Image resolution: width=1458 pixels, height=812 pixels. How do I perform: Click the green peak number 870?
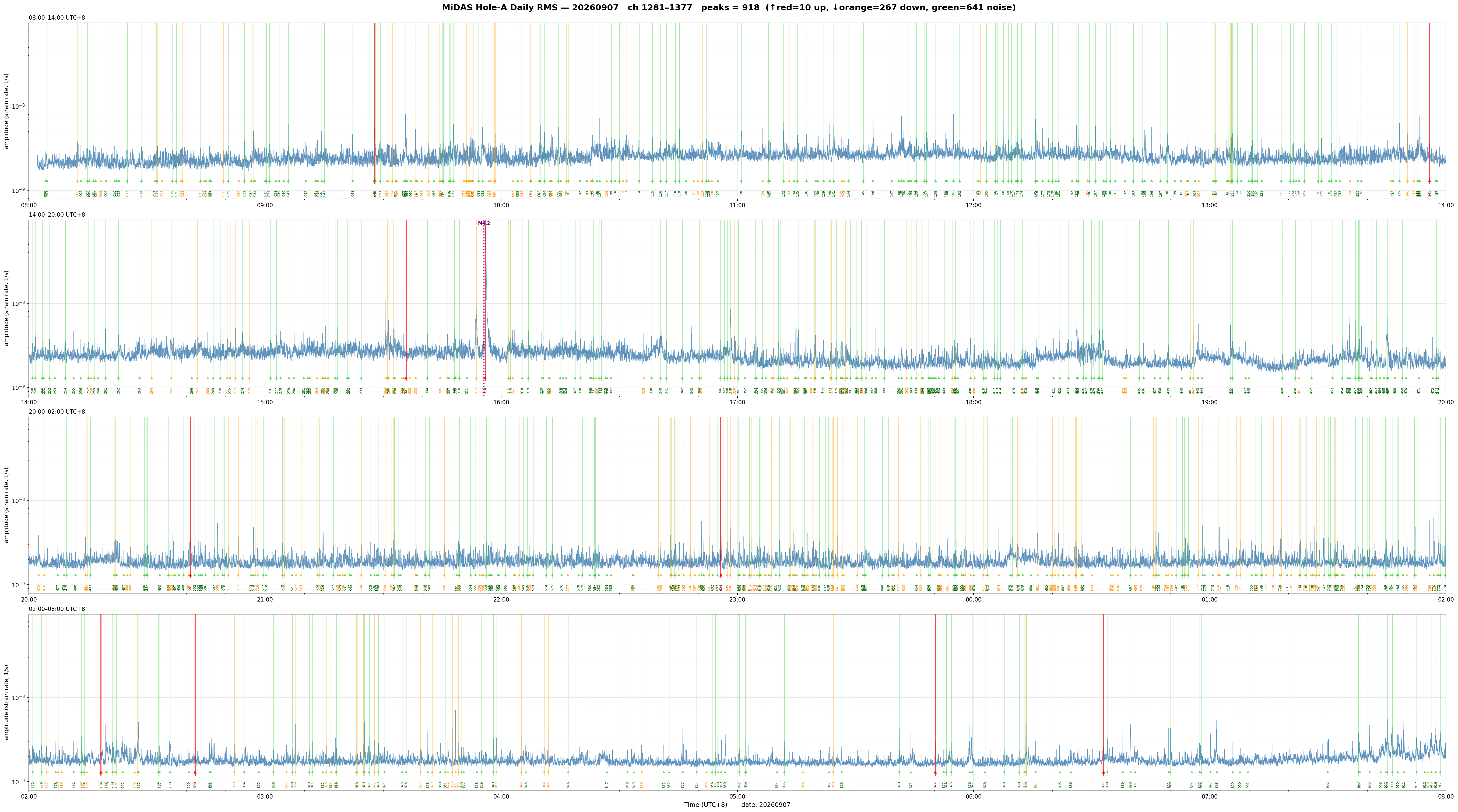[899, 785]
